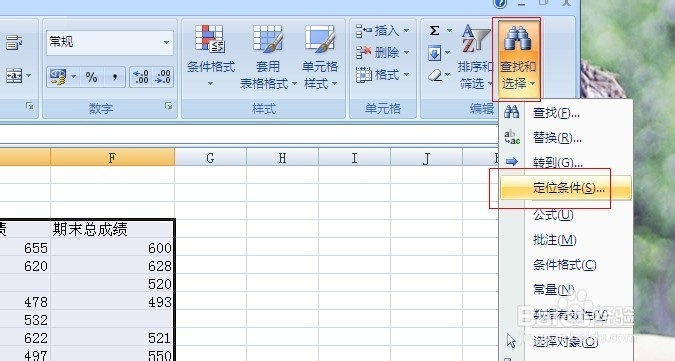Expand the 插入 dropdown arrow
The height and width of the screenshot is (361, 675).
(x=406, y=31)
